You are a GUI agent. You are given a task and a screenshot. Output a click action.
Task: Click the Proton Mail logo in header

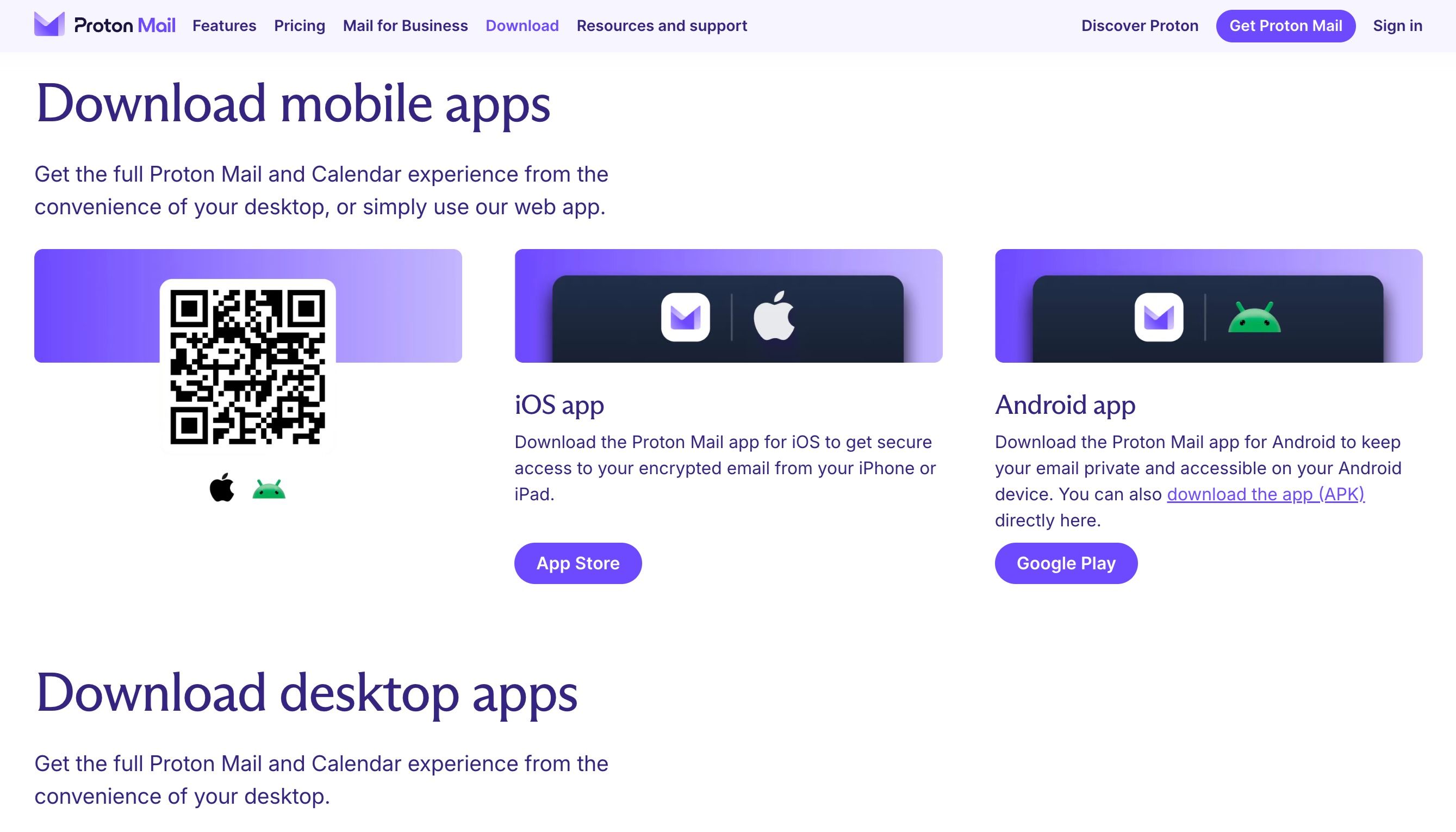click(x=105, y=25)
